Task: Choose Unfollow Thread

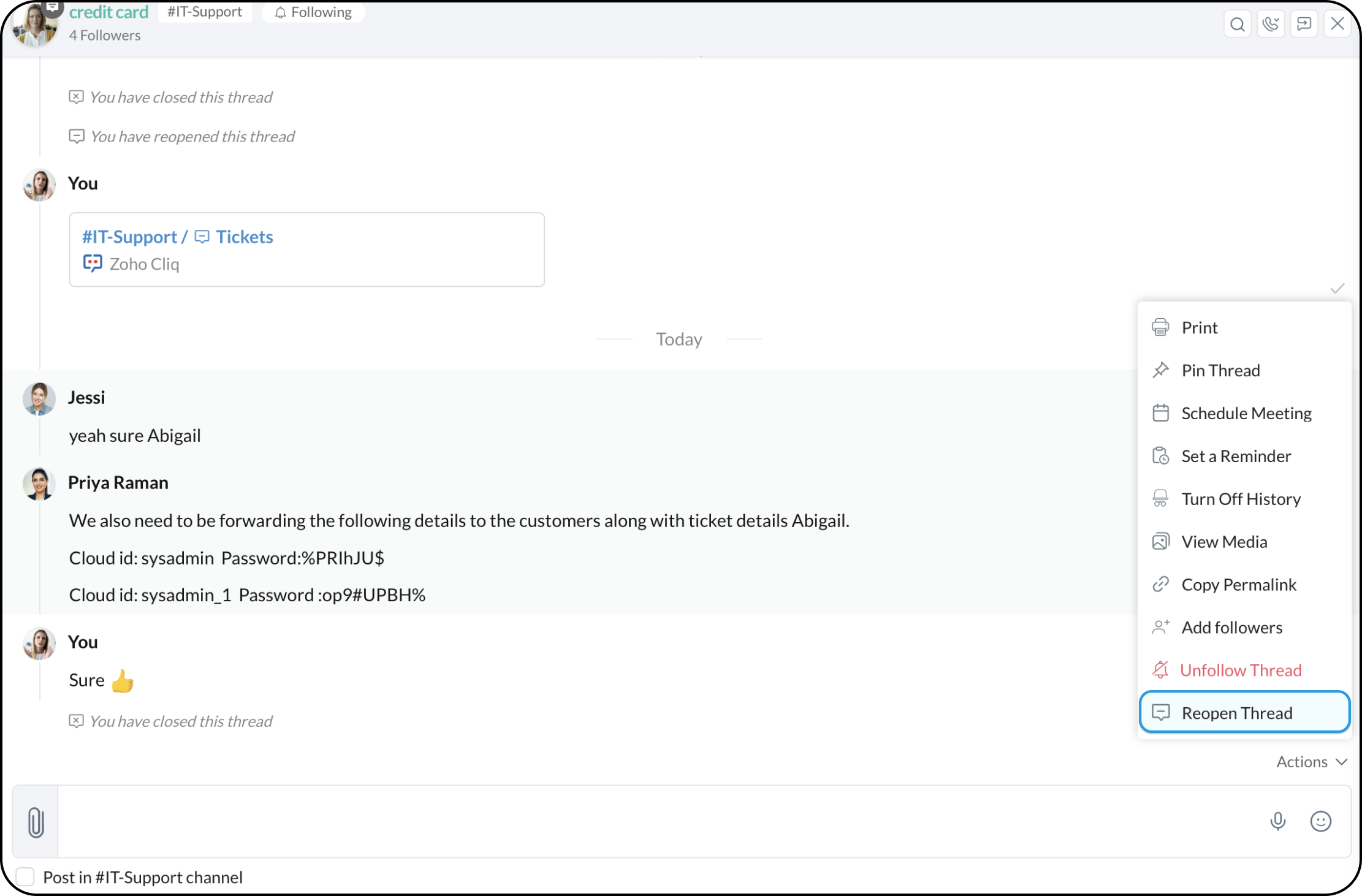Action: (1244, 670)
